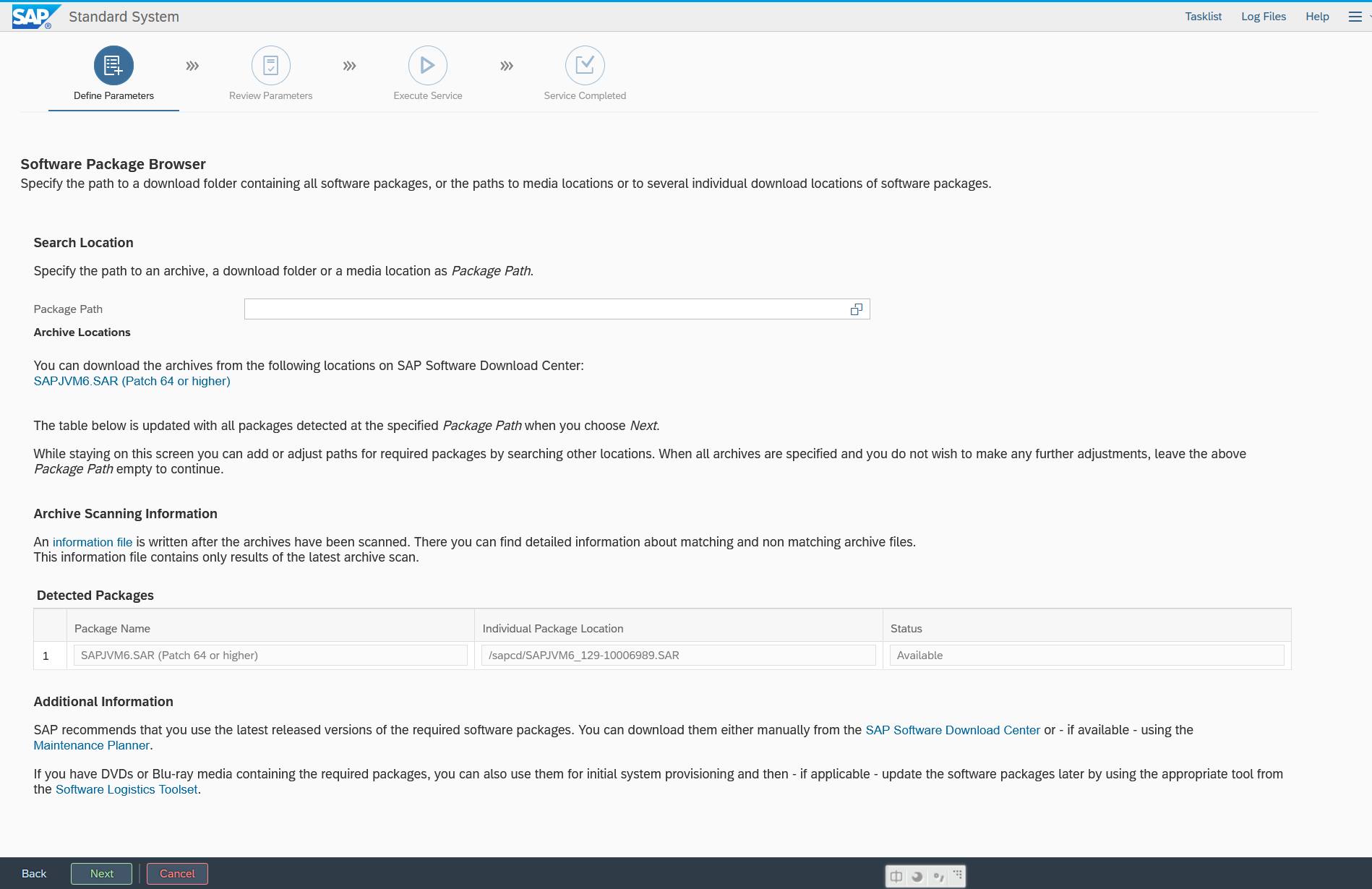Screen dimensions: 1372x889
Task: Click chevrons between Define and Review Parameters
Action: pos(192,66)
